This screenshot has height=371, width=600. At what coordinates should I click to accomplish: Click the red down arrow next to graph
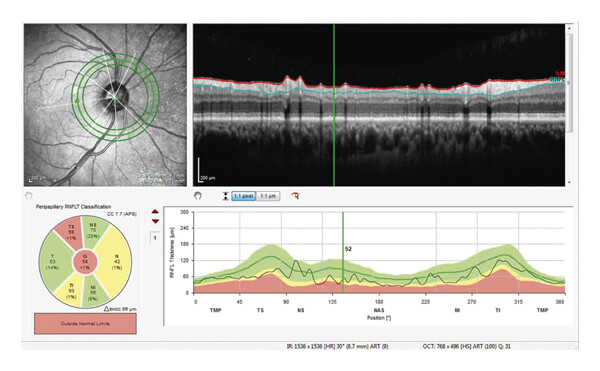click(155, 221)
